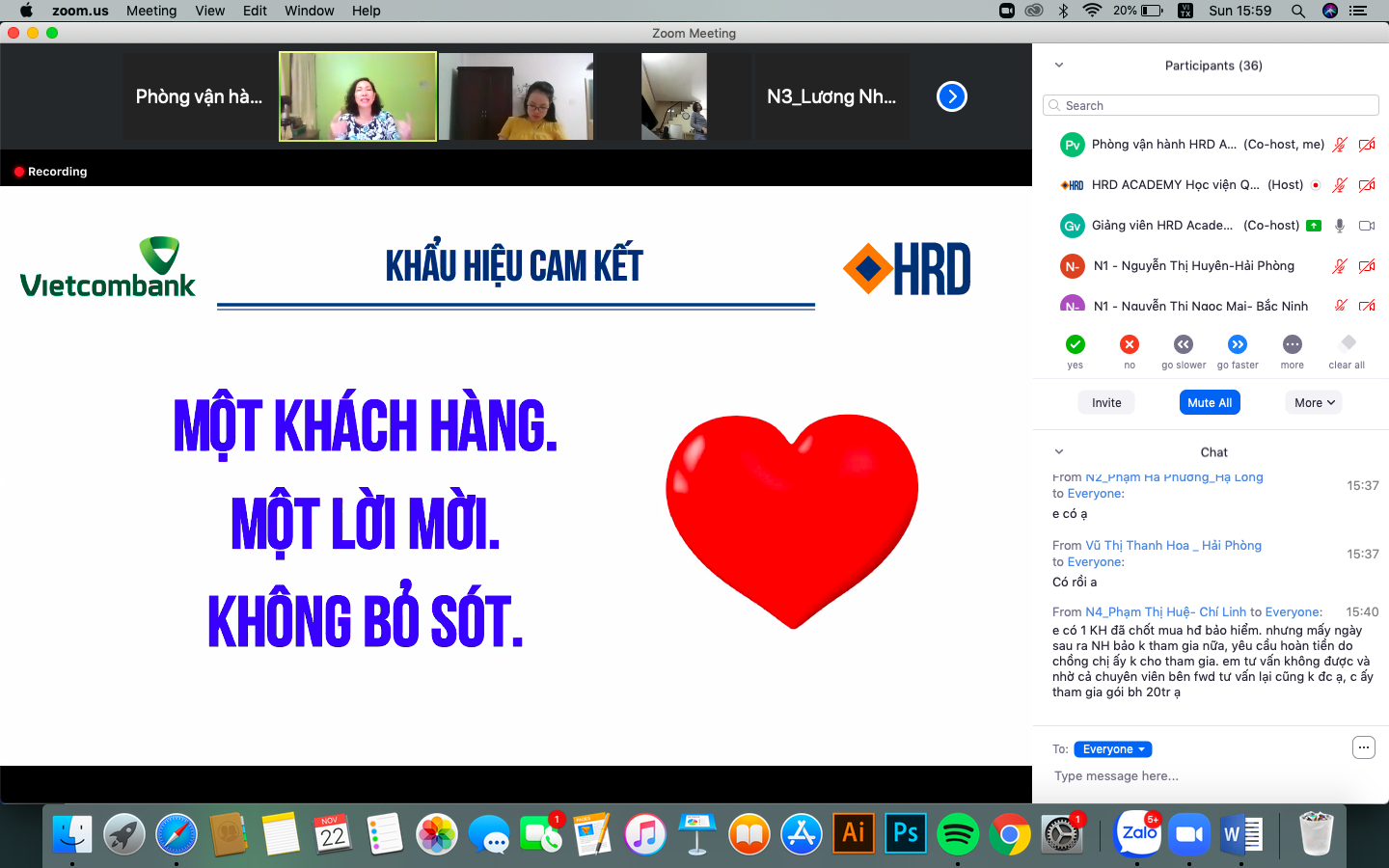Click the 'more' reactions icon
Screen dimensions: 1389x868
[1292, 344]
